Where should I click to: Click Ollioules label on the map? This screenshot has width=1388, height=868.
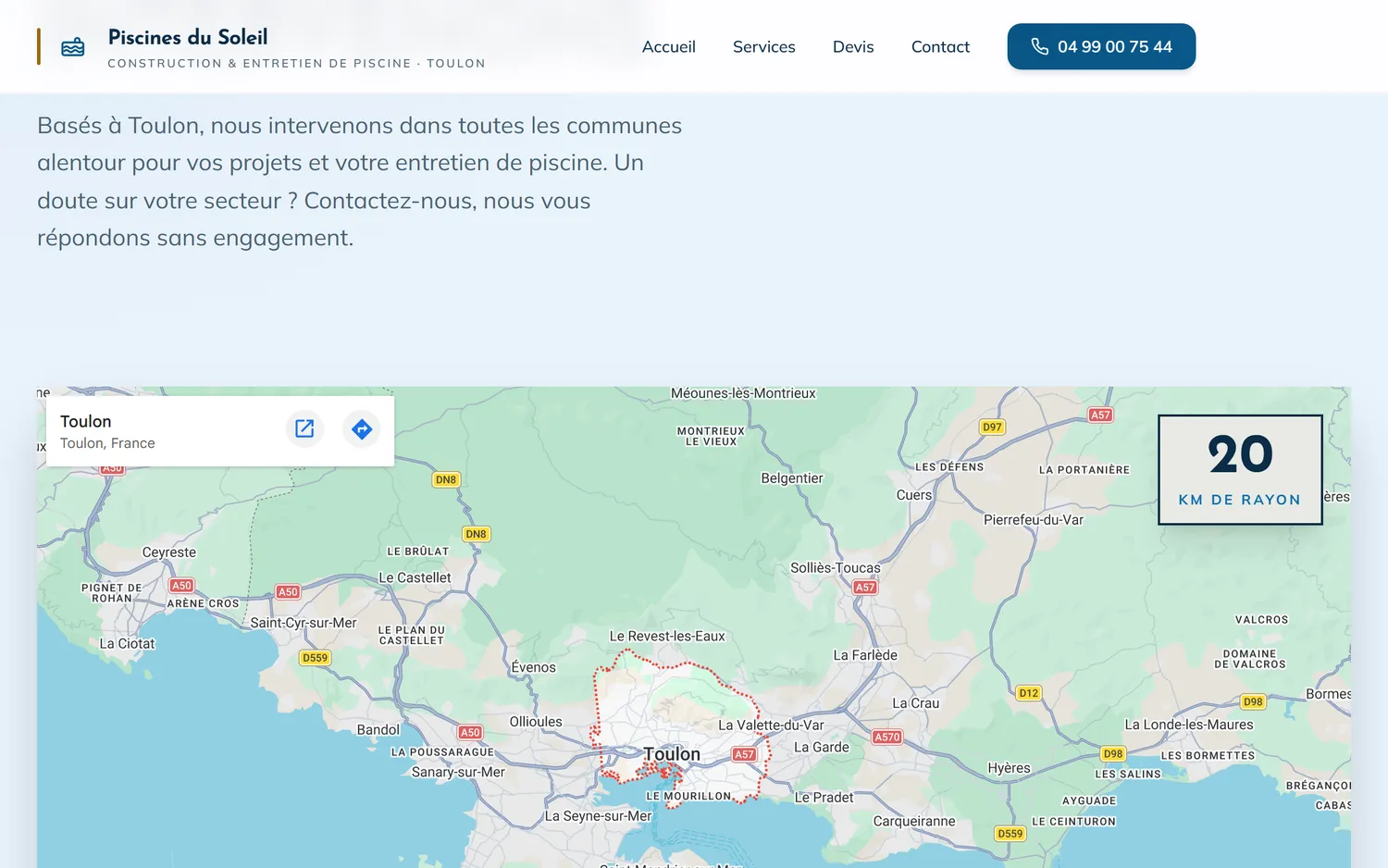click(536, 722)
